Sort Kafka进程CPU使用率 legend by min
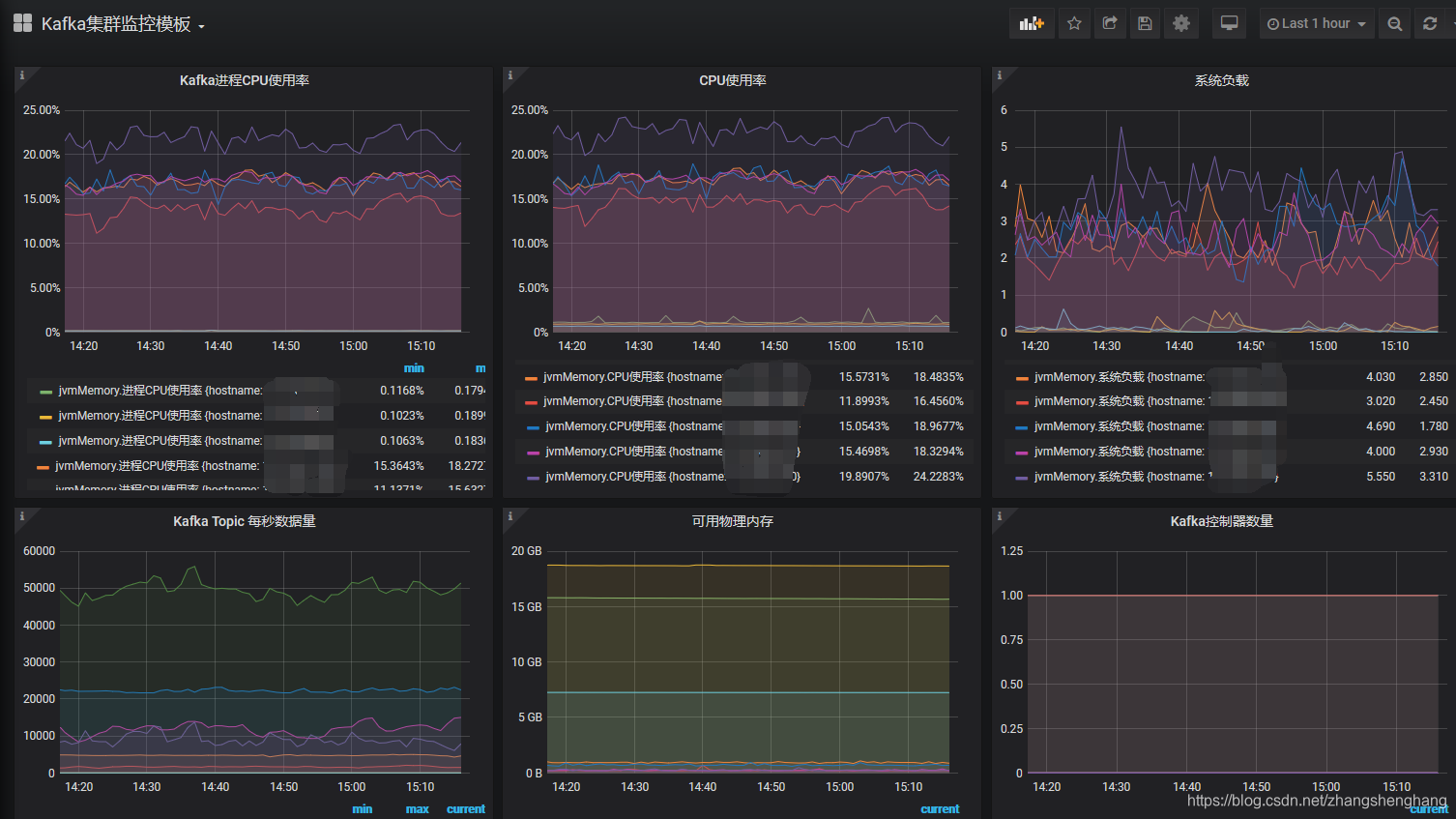Screen dimensions: 1456x819 pos(414,368)
